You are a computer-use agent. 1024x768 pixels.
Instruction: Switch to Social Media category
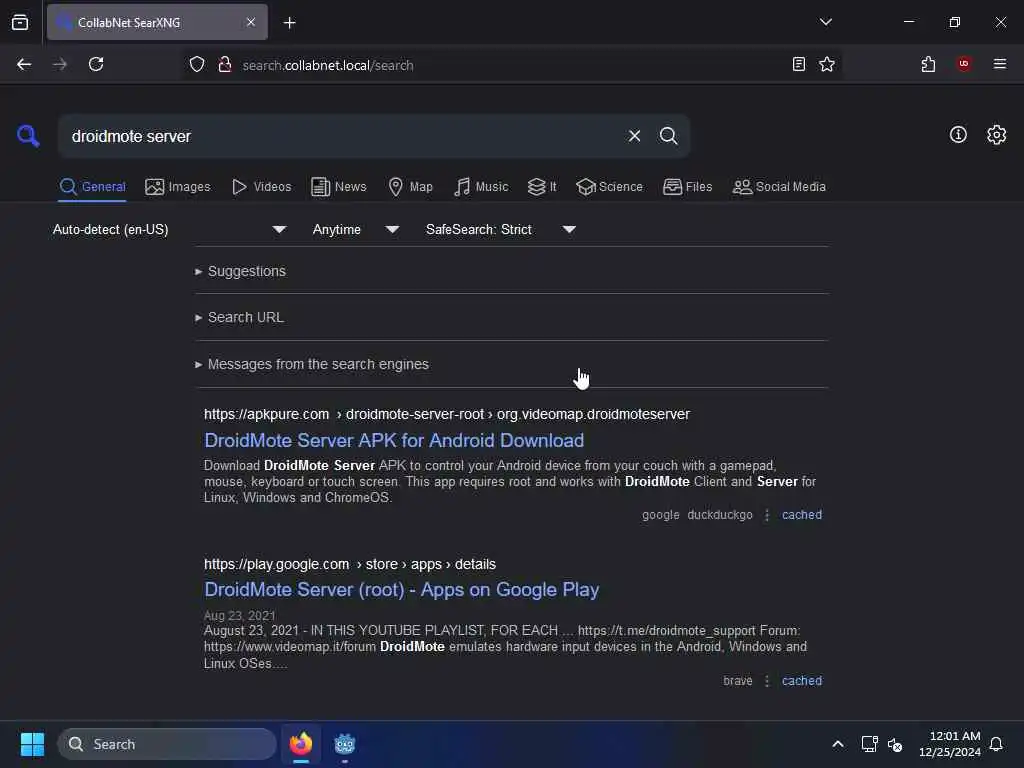coord(779,187)
